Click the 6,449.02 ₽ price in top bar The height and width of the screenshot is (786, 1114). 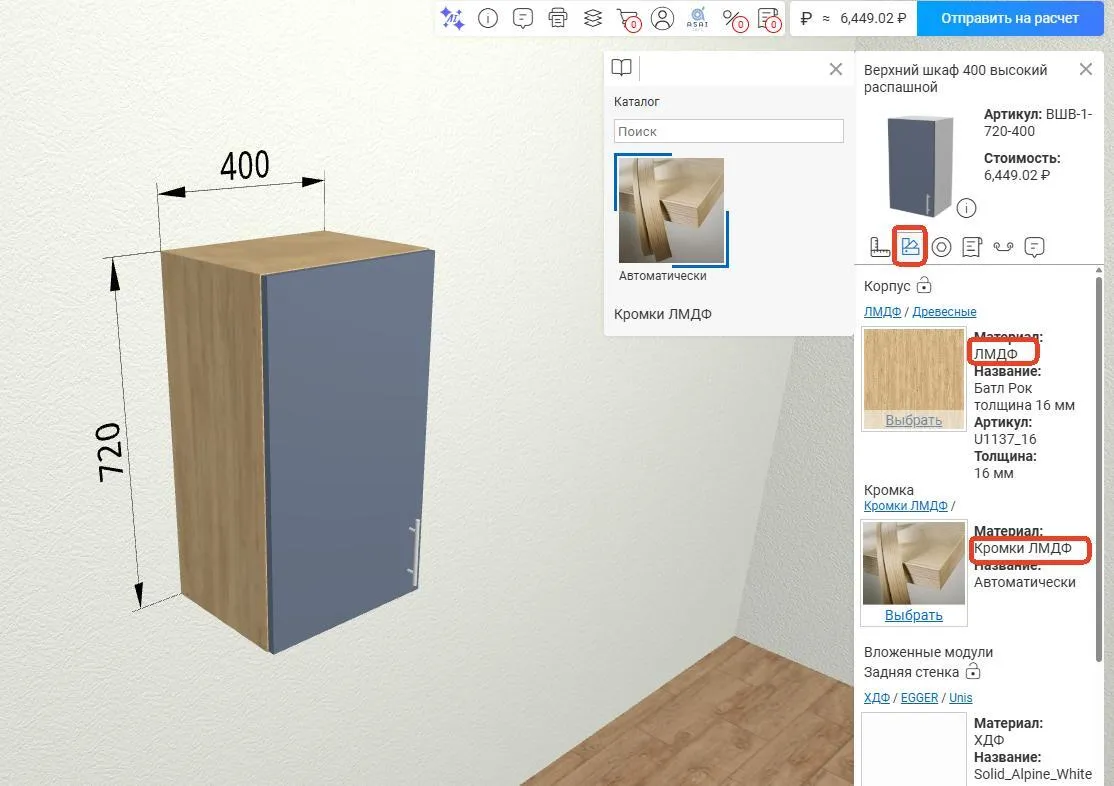coord(873,18)
